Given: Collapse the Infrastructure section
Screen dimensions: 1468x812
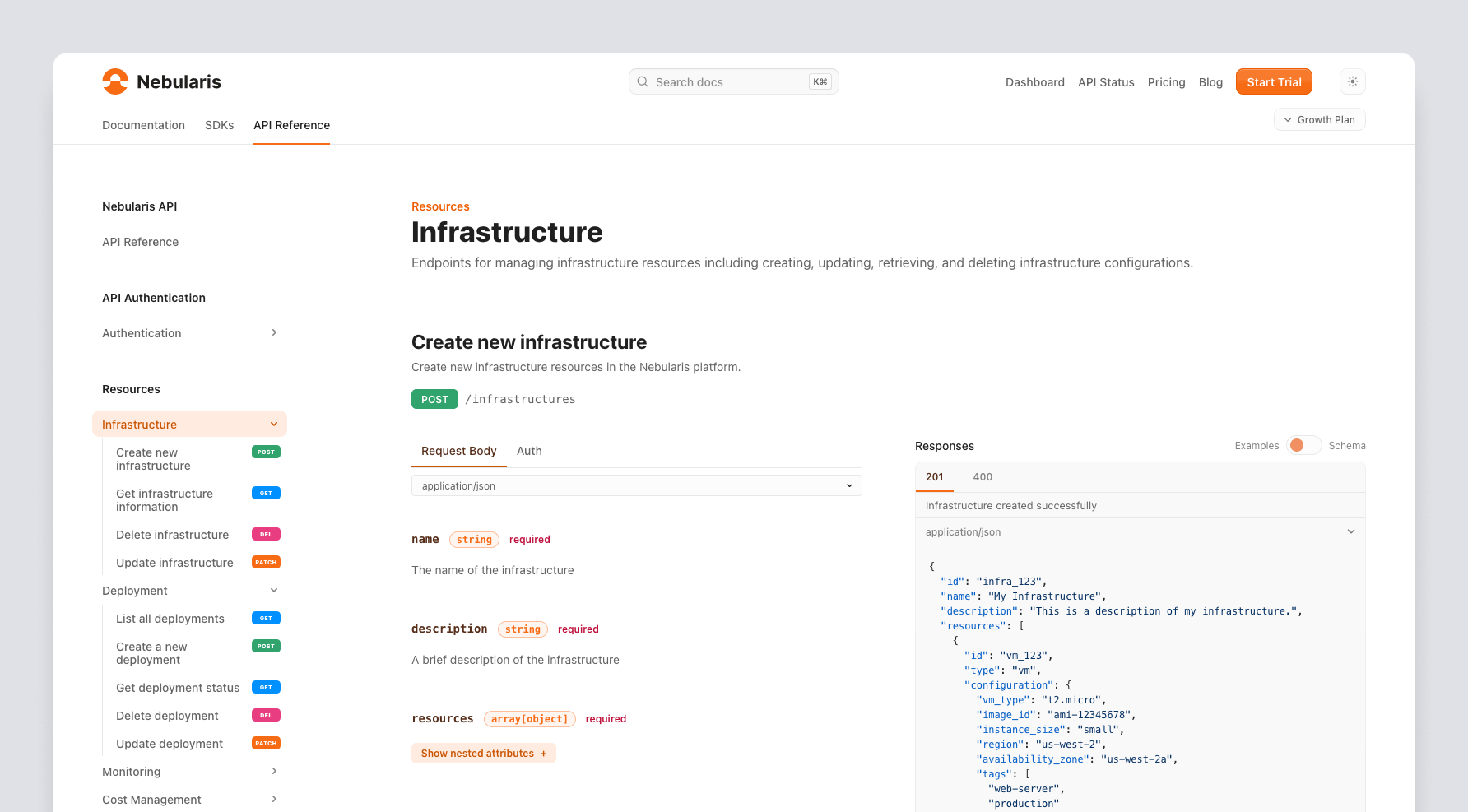Looking at the screenshot, I should (273, 424).
